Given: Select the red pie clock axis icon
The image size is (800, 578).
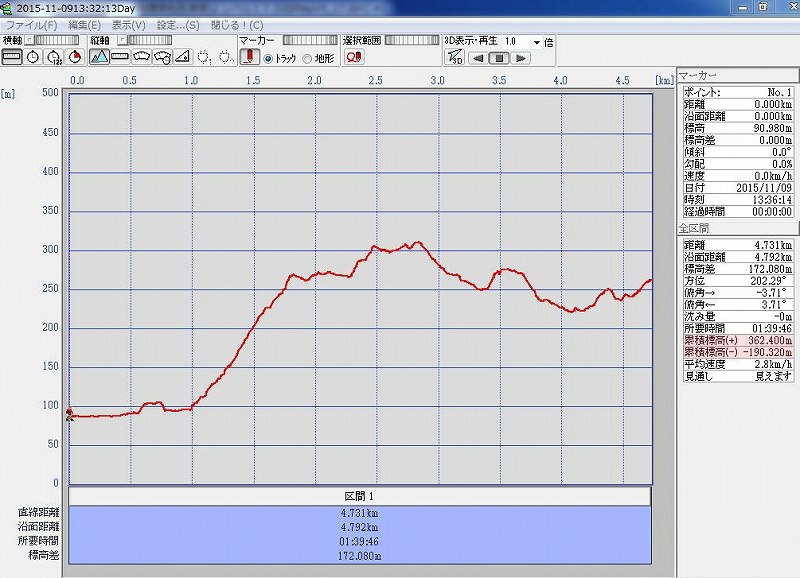Looking at the screenshot, I should [x=75, y=57].
